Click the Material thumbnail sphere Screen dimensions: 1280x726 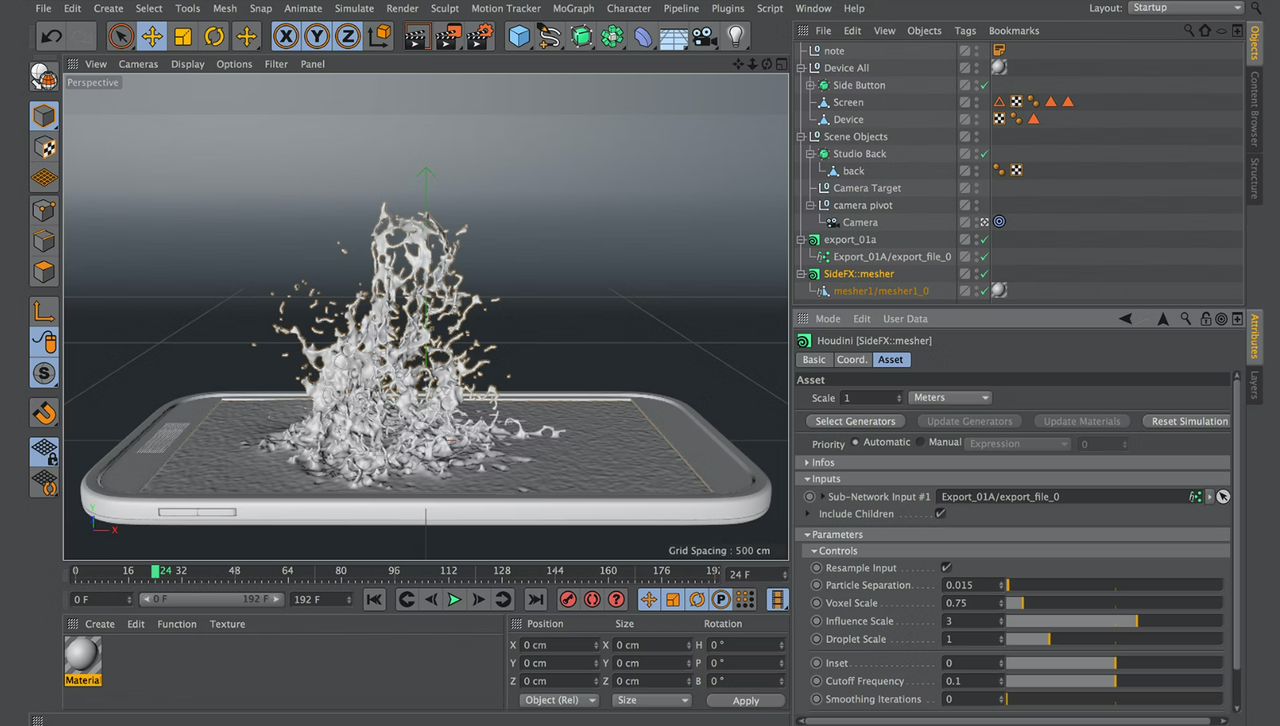tap(82, 655)
